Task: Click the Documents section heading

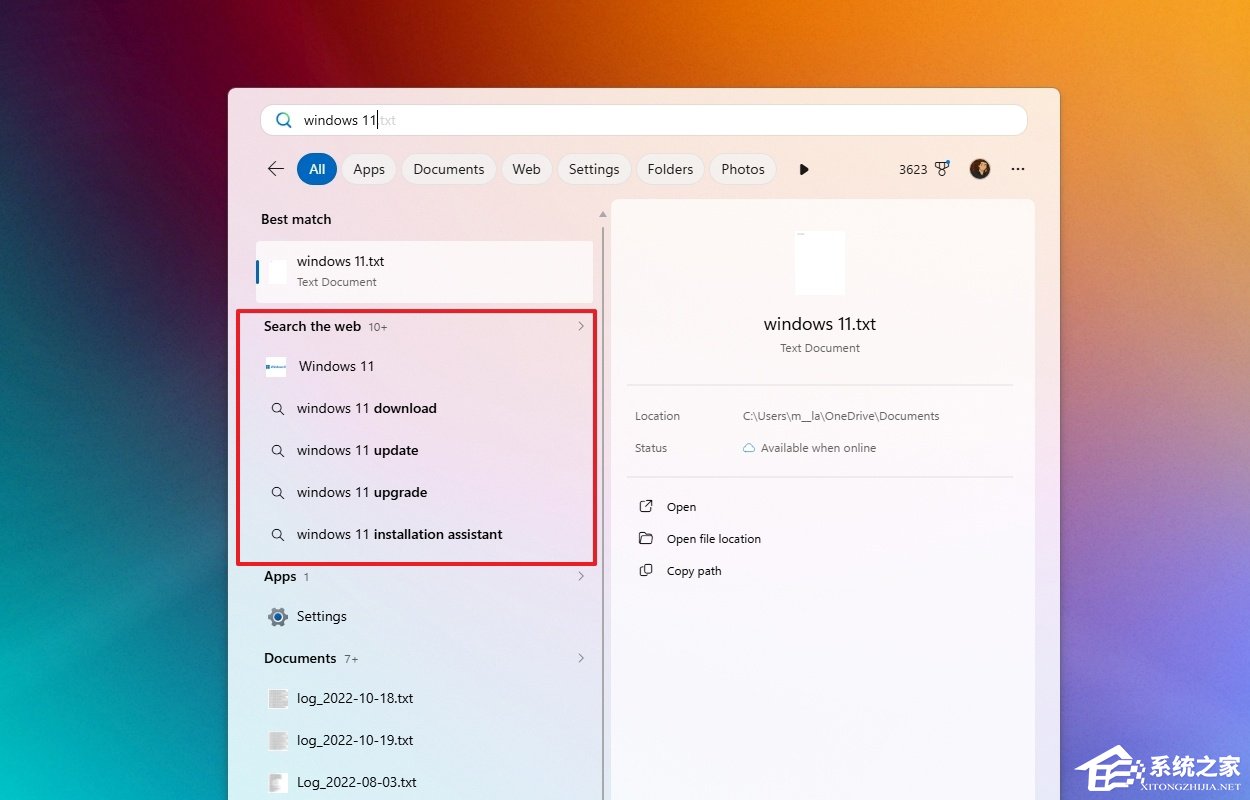Action: [x=300, y=658]
